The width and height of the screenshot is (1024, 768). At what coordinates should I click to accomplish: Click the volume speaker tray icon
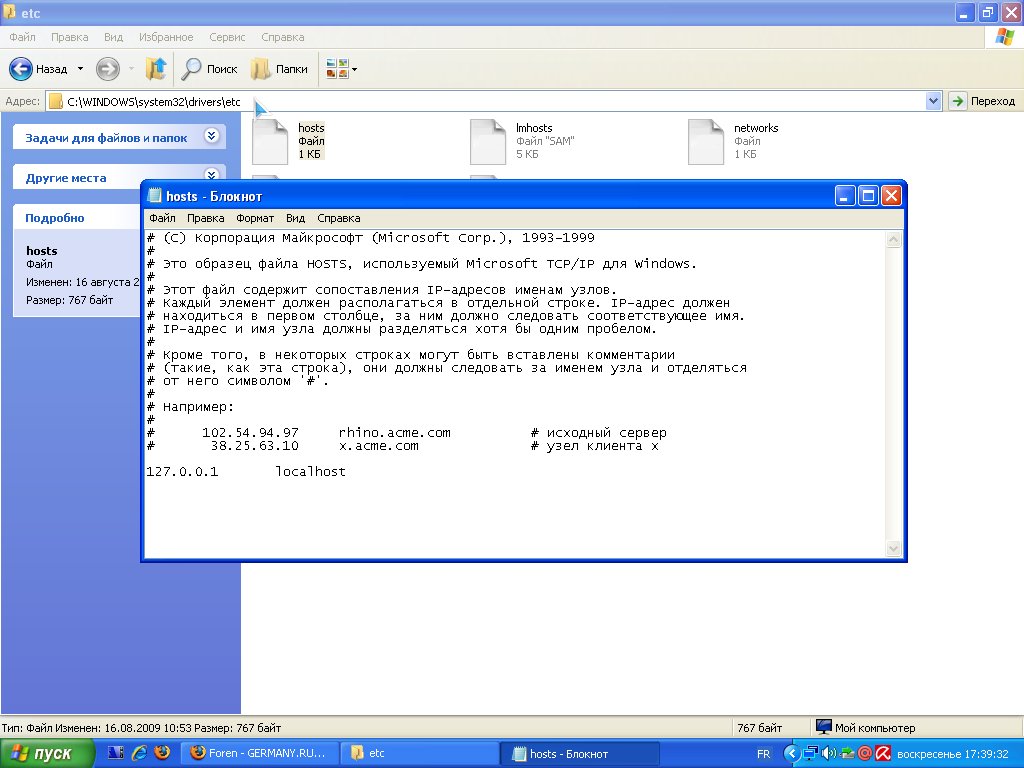pos(829,754)
